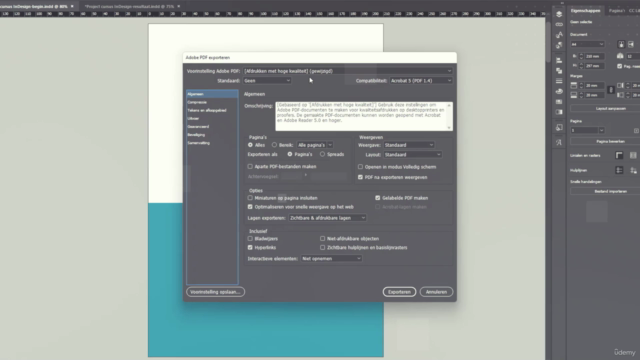Open the 'Standaard' dropdown showing Geen
This screenshot has height=360, width=640.
267,81
